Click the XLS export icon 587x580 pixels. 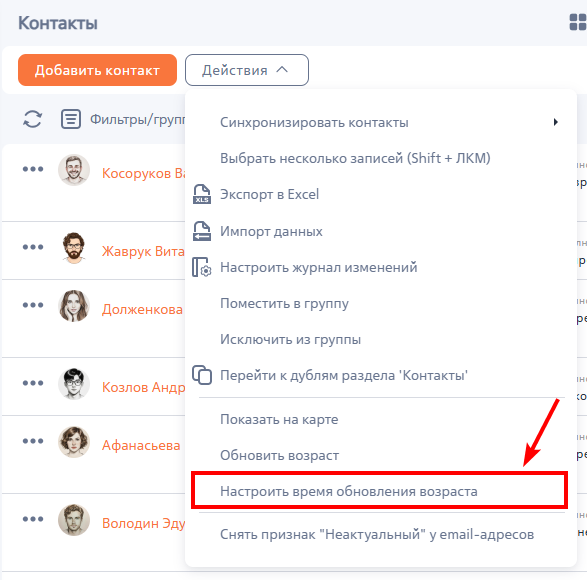pos(202,194)
